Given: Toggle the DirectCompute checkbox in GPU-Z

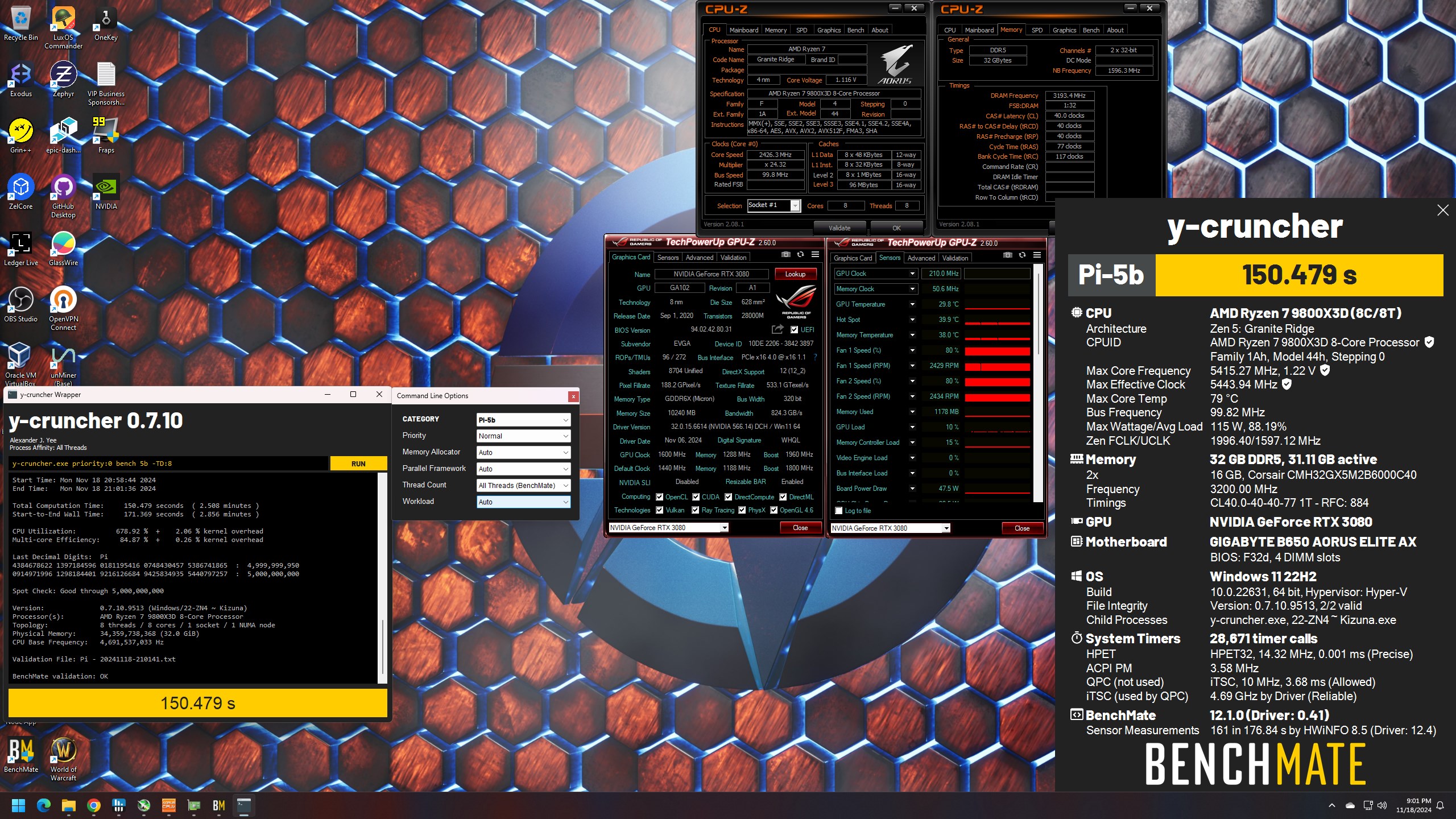Looking at the screenshot, I should [728, 497].
